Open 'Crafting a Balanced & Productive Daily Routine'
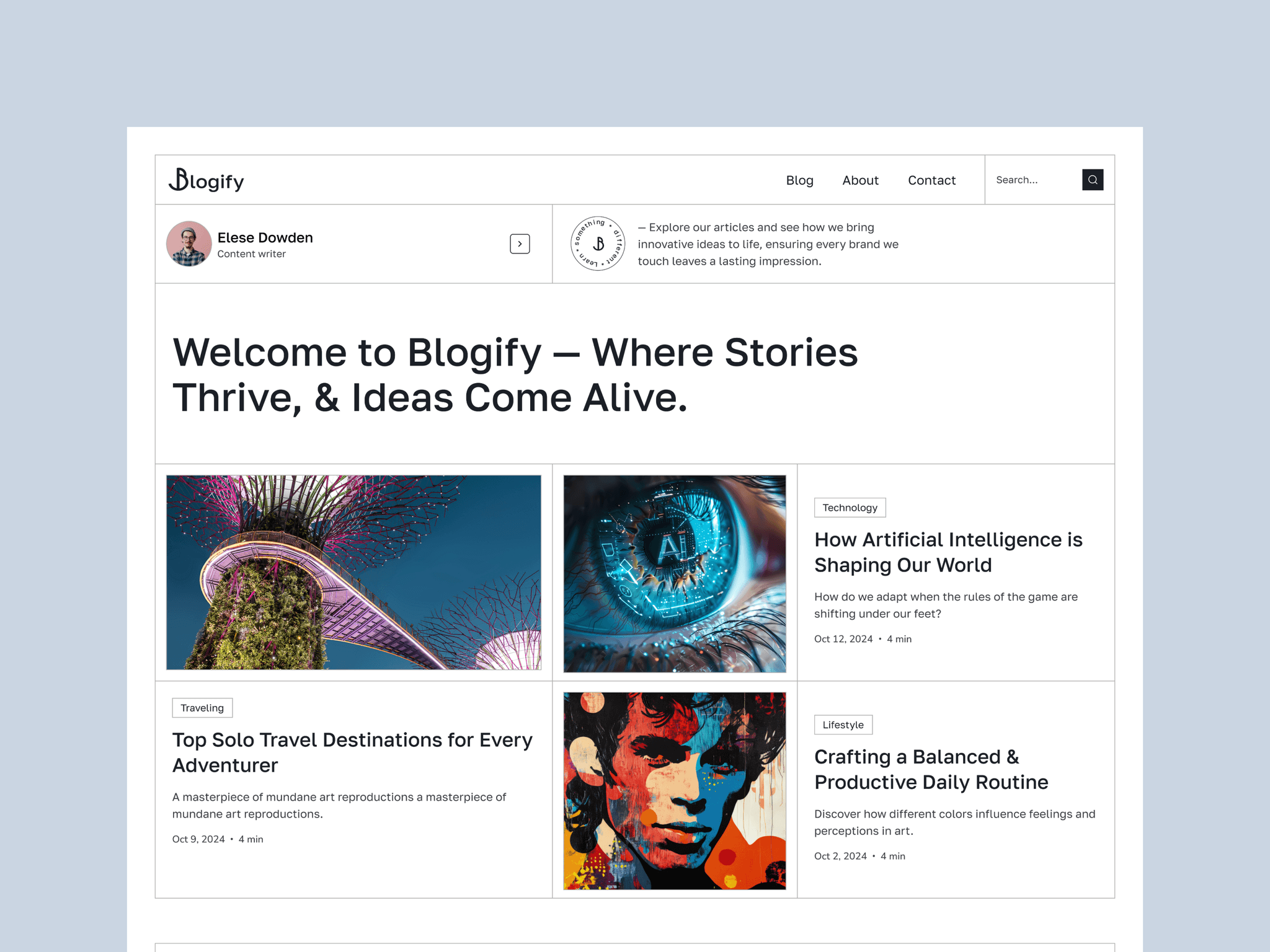The image size is (1270, 952). [x=931, y=769]
